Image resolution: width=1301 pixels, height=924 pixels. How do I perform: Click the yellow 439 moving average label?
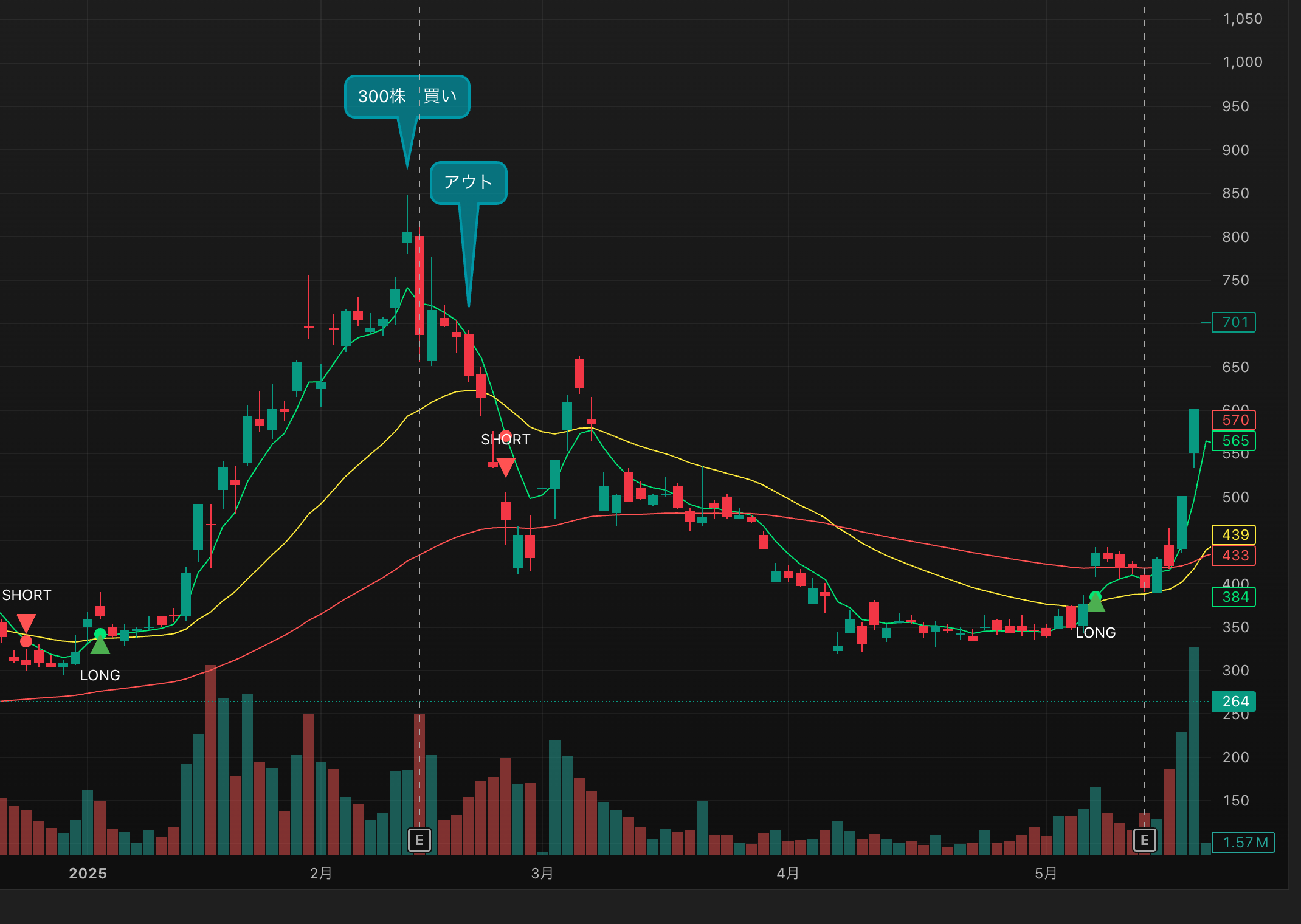1234,535
